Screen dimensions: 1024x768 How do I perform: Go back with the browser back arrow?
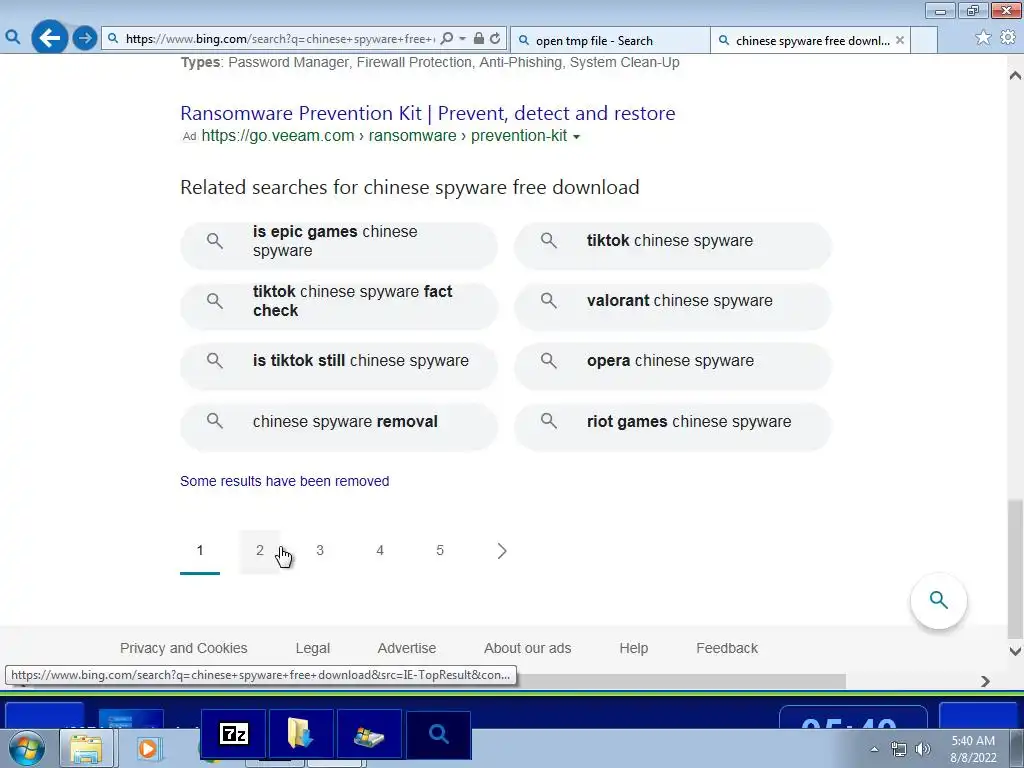point(50,39)
